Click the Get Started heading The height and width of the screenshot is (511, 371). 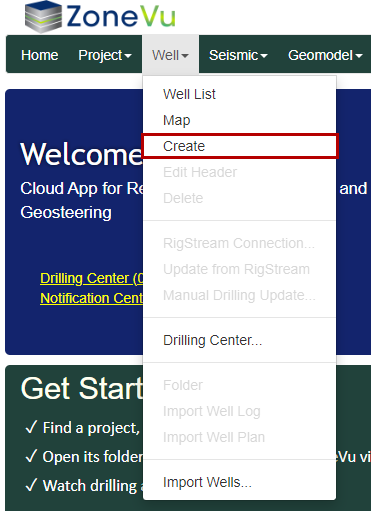[82, 388]
